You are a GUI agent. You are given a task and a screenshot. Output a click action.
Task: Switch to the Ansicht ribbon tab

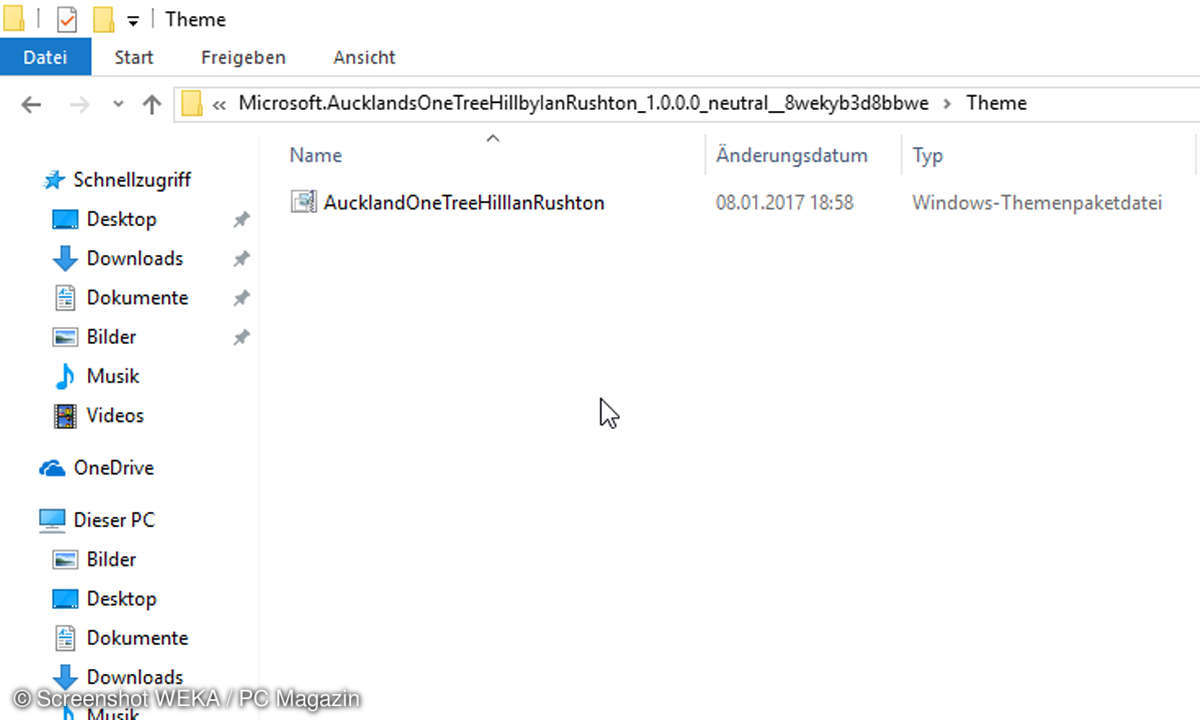[x=364, y=57]
